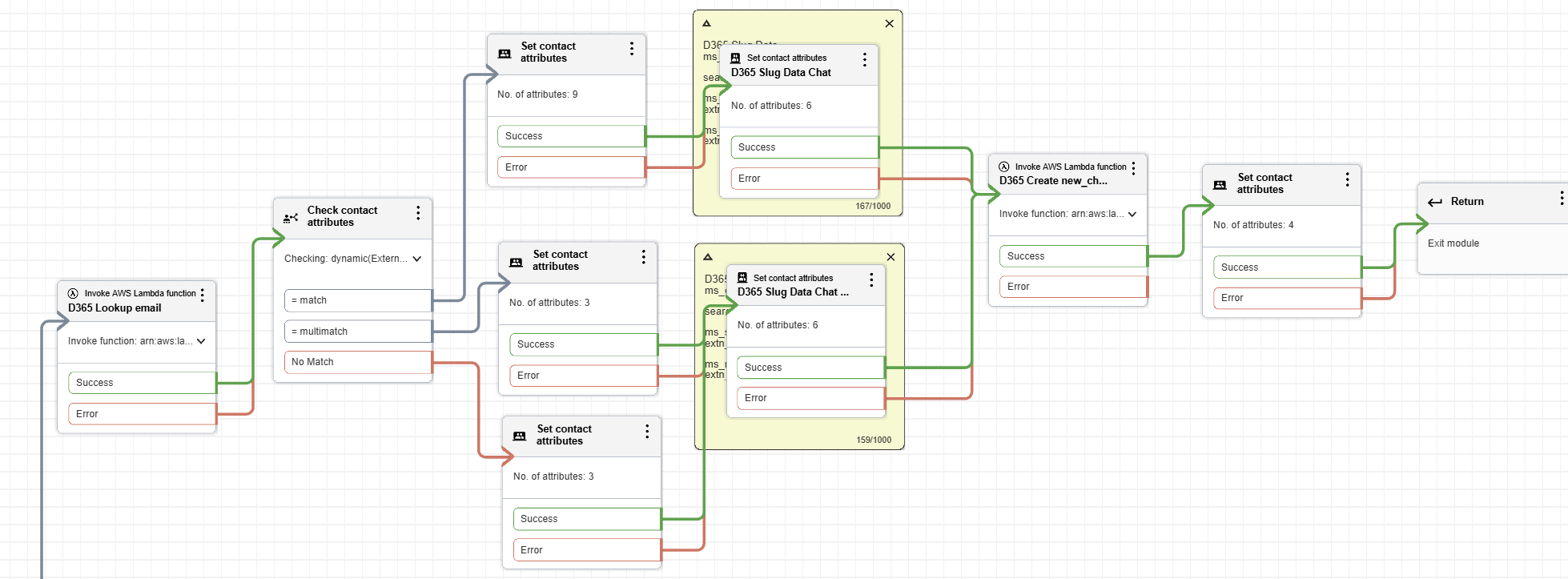
Task: Click Error output of D365 Create new_ch block
Action: tap(1072, 287)
